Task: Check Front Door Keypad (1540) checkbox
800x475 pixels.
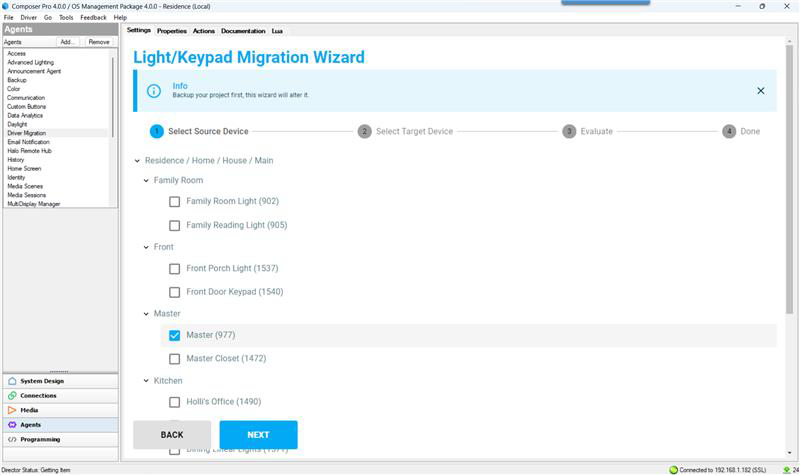Action: pos(174,292)
